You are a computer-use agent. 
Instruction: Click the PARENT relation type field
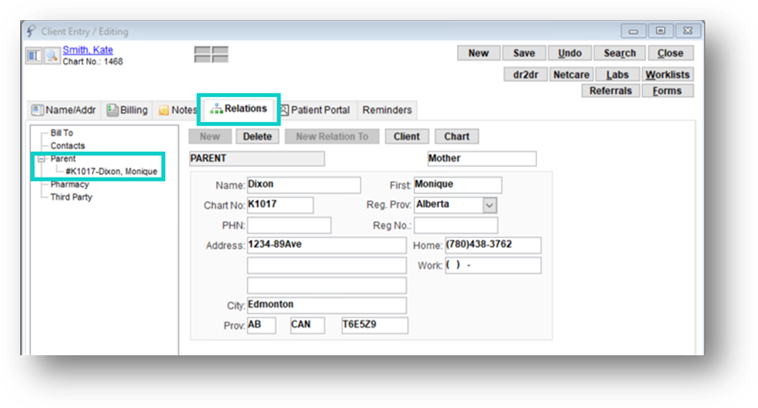pyautogui.click(x=257, y=159)
